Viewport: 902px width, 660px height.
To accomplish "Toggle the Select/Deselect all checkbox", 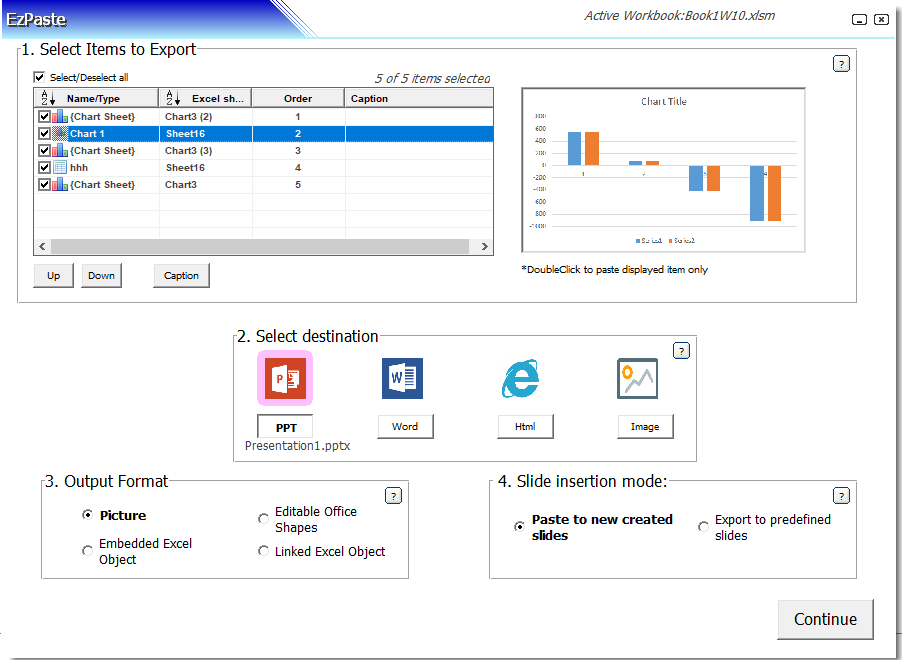I will point(38,77).
